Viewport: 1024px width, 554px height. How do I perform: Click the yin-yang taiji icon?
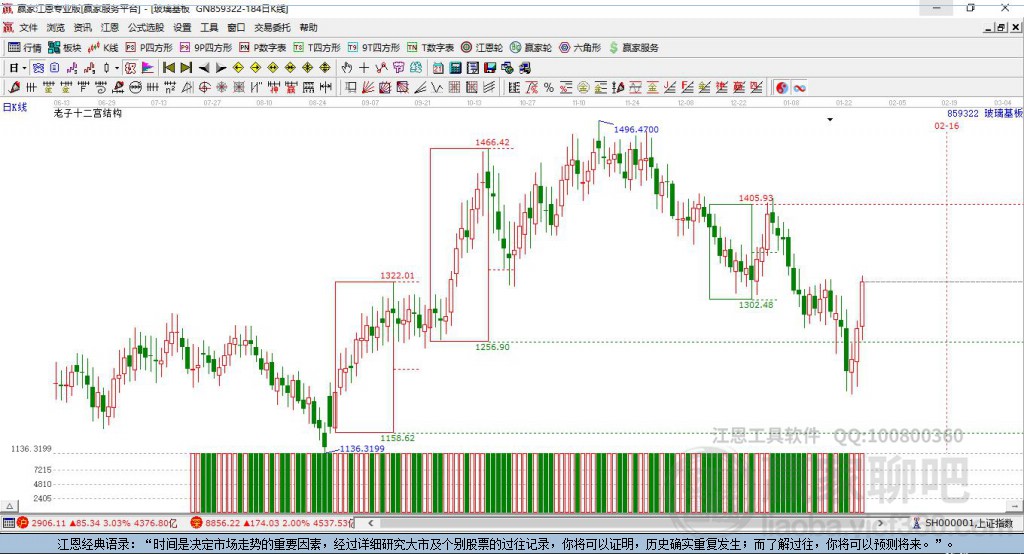782,88
